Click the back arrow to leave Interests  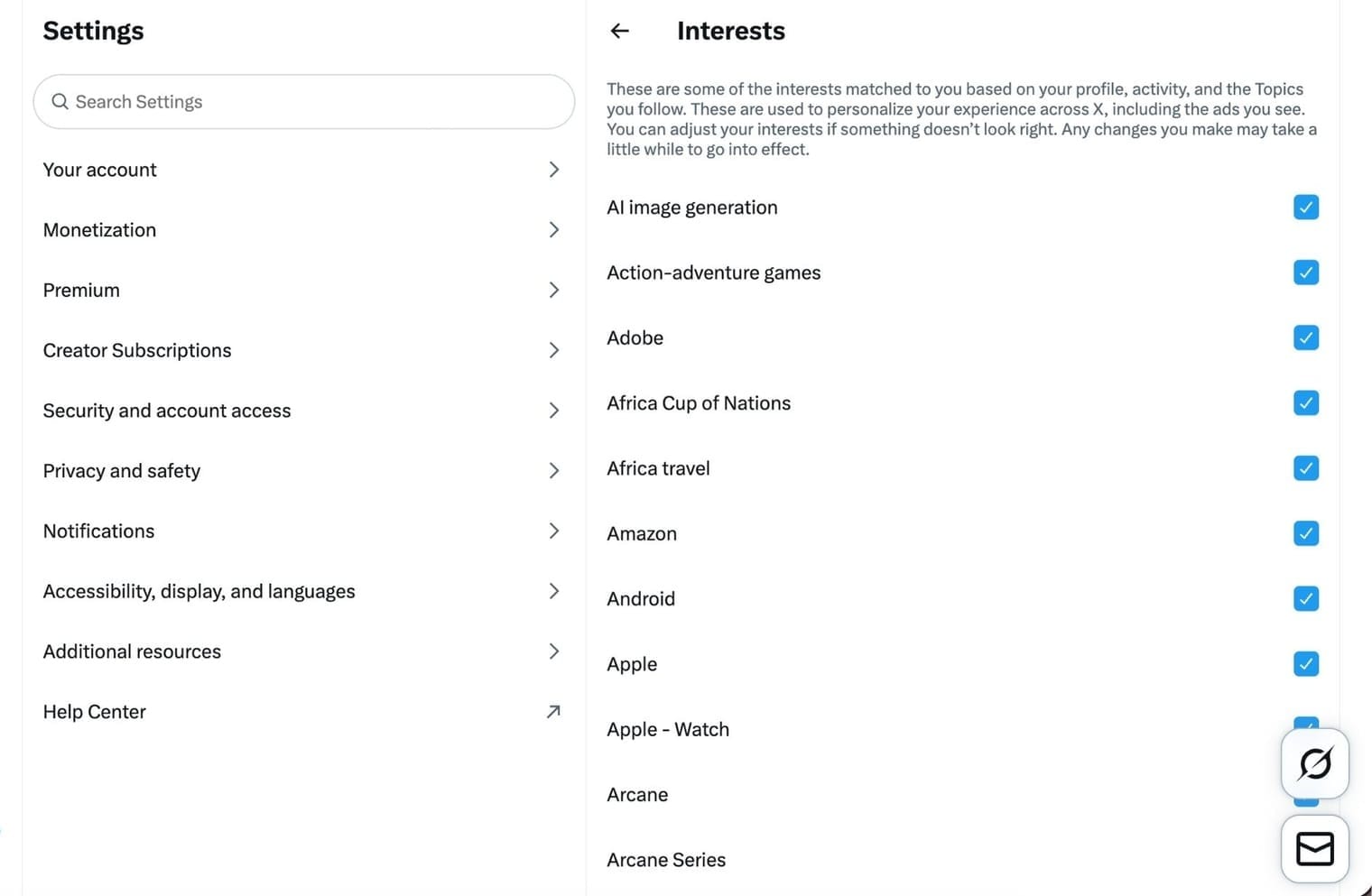click(619, 31)
